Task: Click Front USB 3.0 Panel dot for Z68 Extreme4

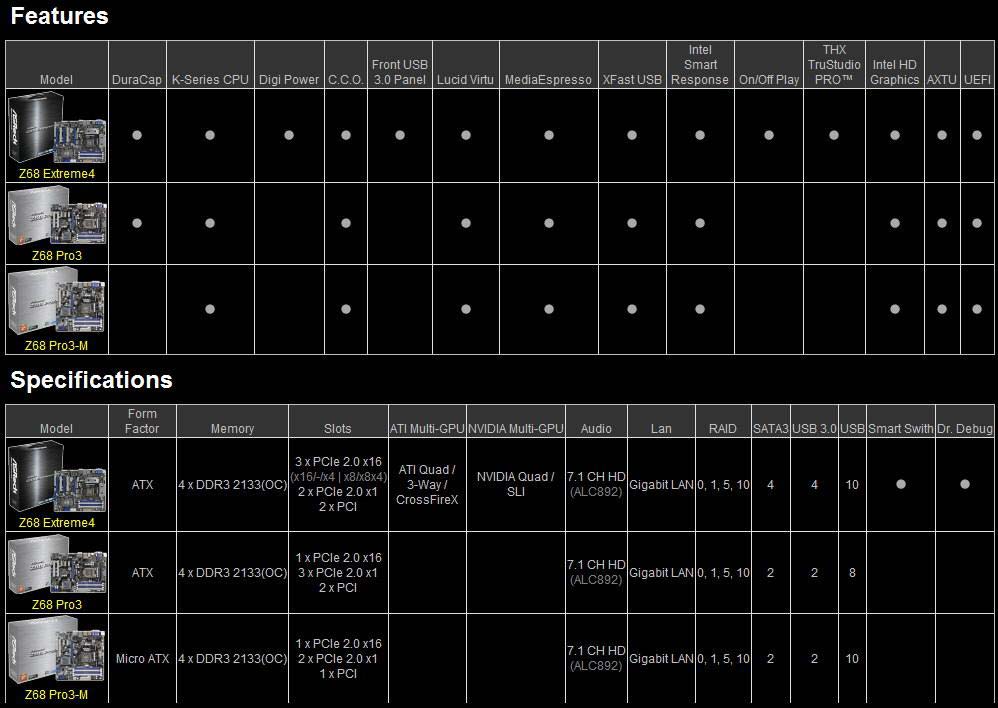Action: pos(399,135)
